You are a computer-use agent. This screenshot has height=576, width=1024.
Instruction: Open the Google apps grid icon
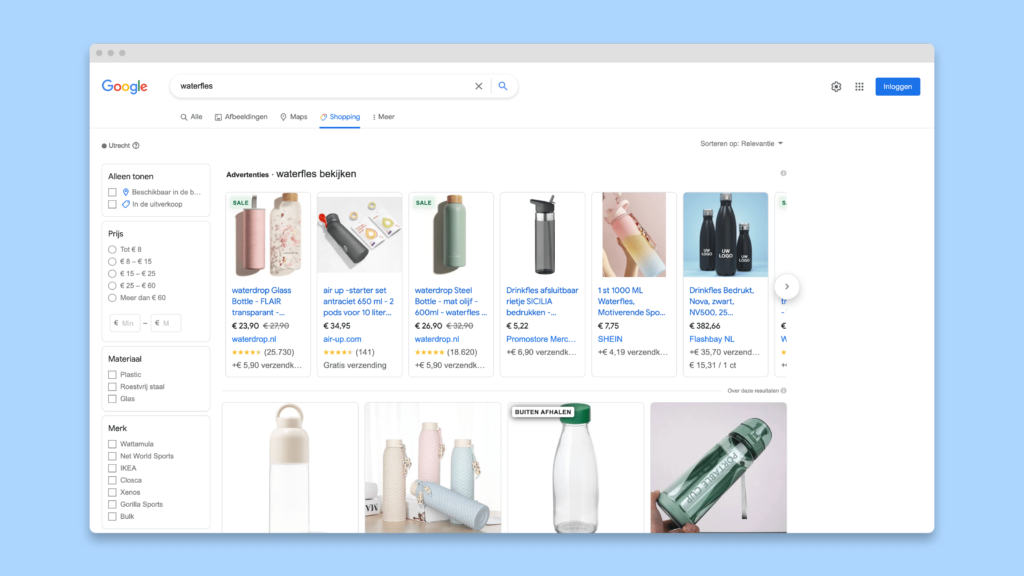[859, 87]
